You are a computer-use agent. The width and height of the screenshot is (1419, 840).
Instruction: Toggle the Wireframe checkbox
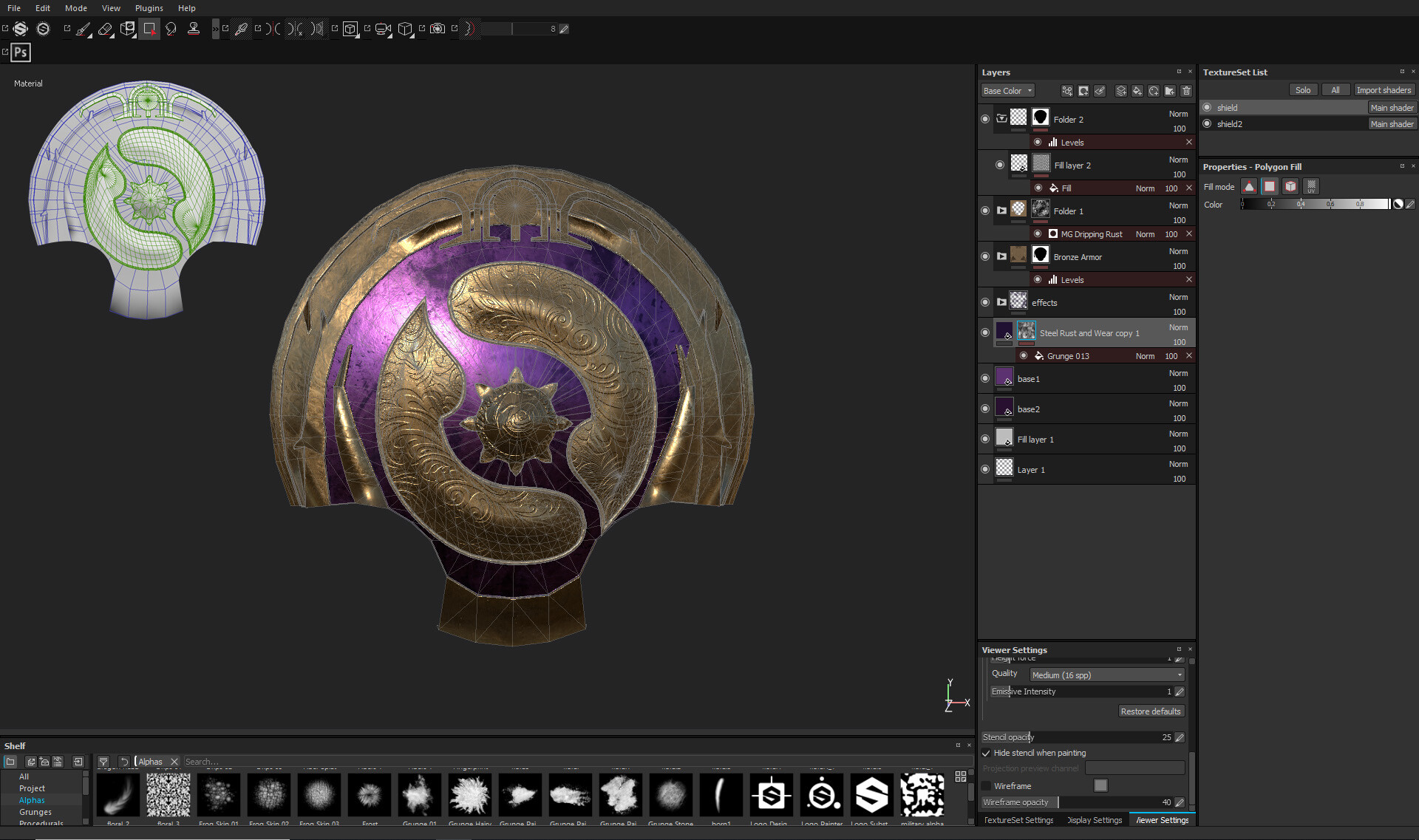[987, 786]
